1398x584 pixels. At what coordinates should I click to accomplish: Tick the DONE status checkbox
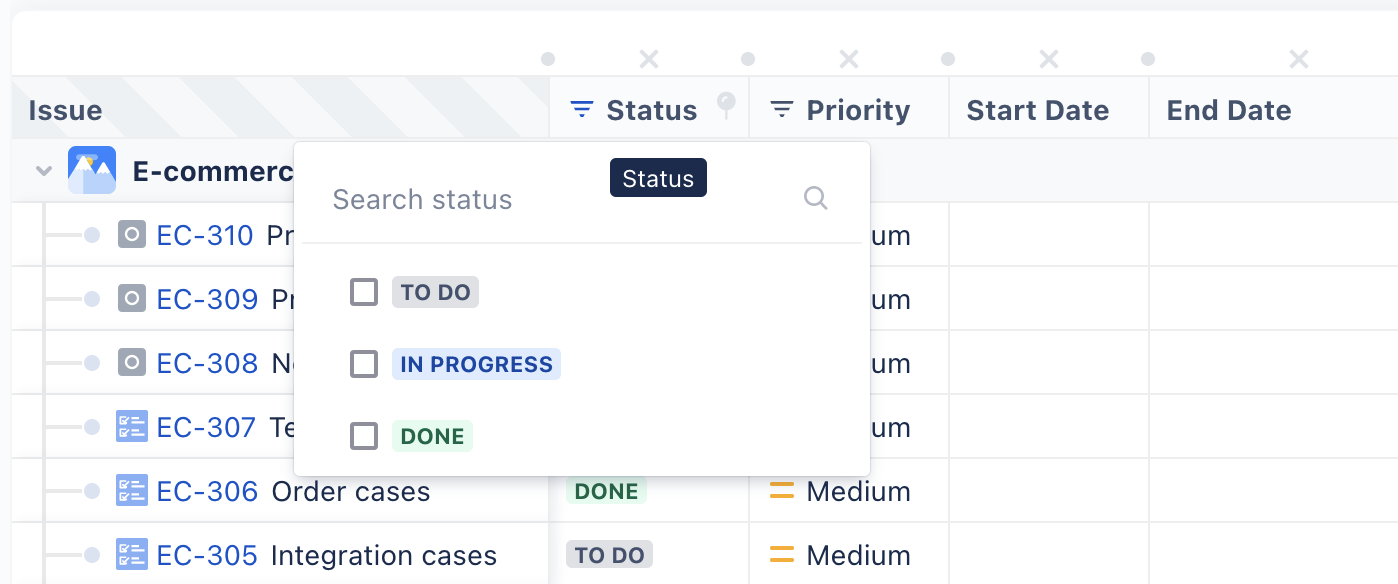(364, 436)
